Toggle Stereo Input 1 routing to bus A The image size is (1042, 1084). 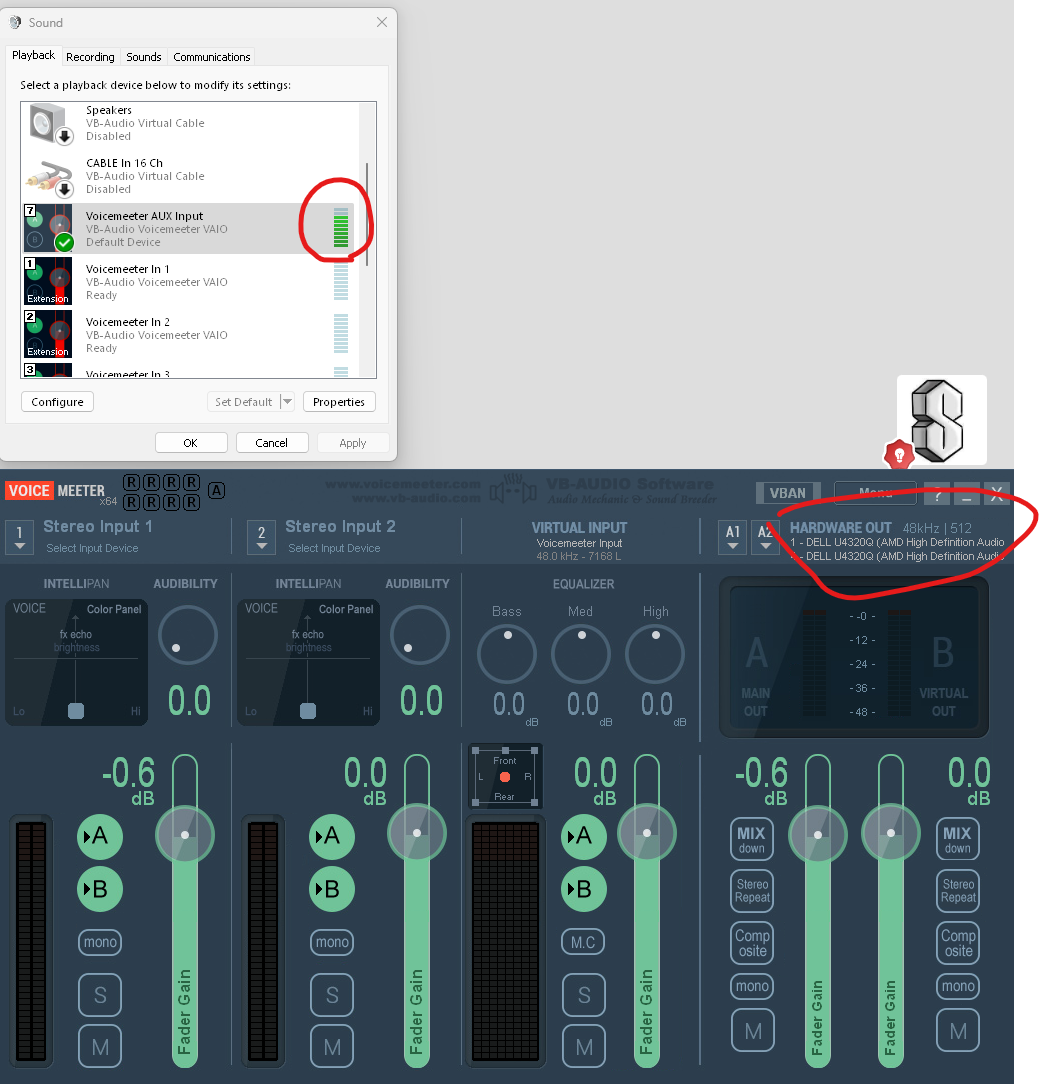(x=100, y=837)
